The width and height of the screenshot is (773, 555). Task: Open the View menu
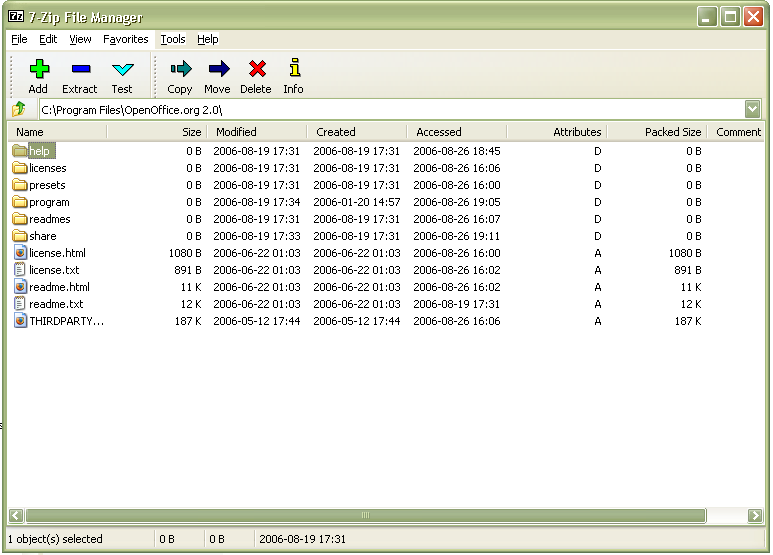(x=80, y=39)
